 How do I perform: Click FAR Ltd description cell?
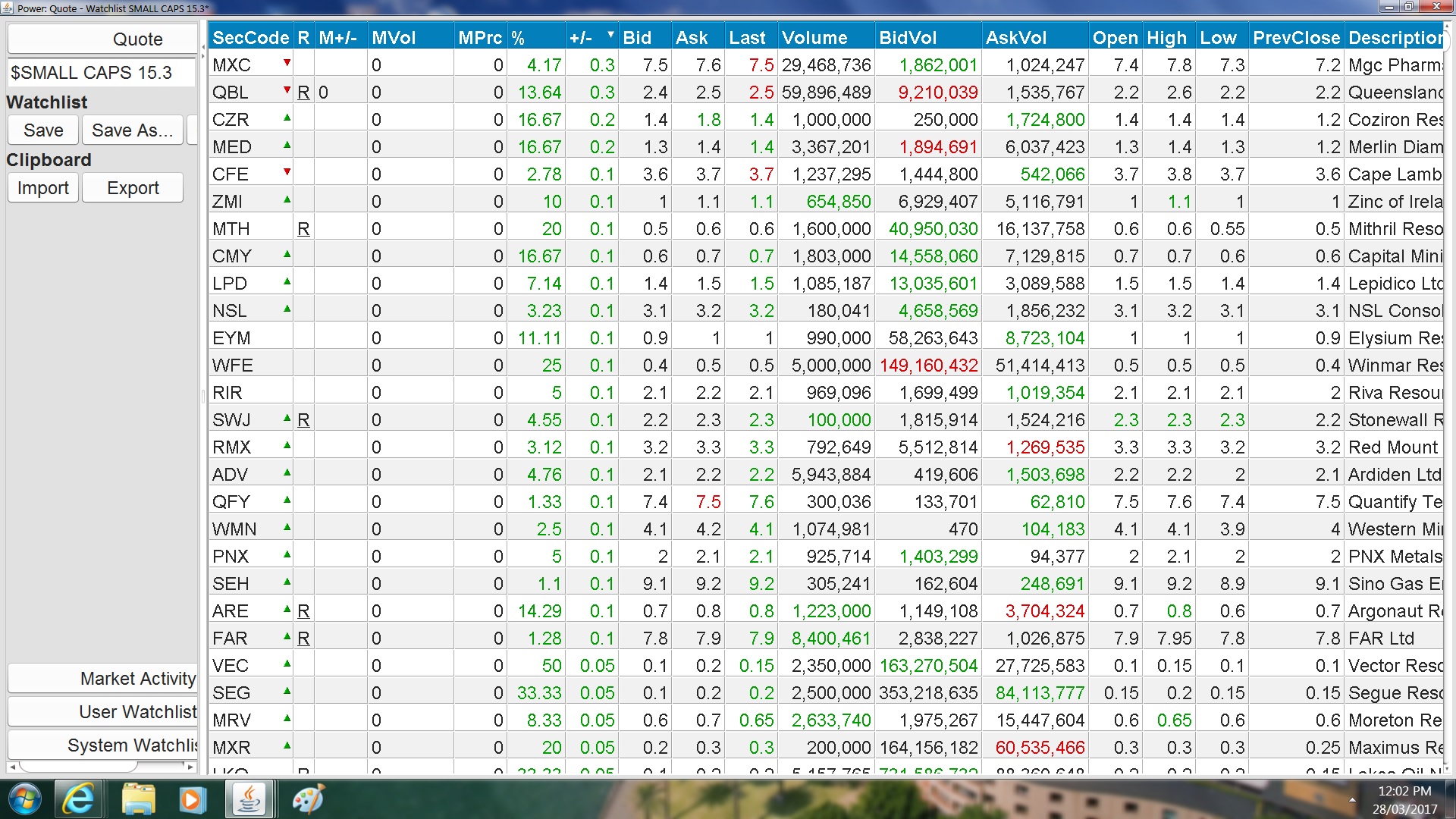(x=1395, y=638)
